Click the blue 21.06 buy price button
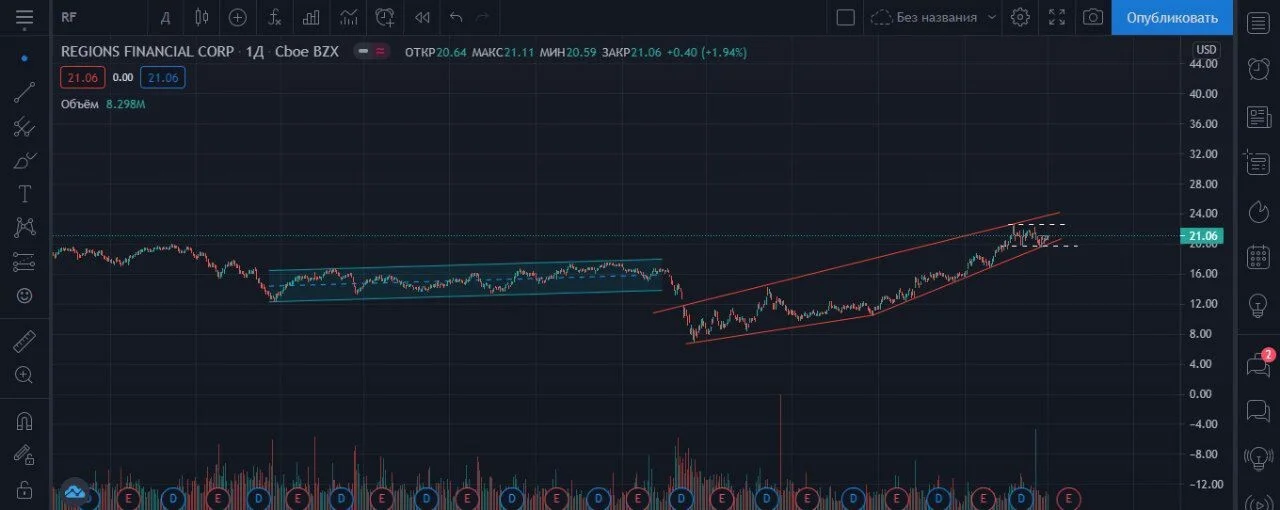The width and height of the screenshot is (1280, 510). pos(162,77)
